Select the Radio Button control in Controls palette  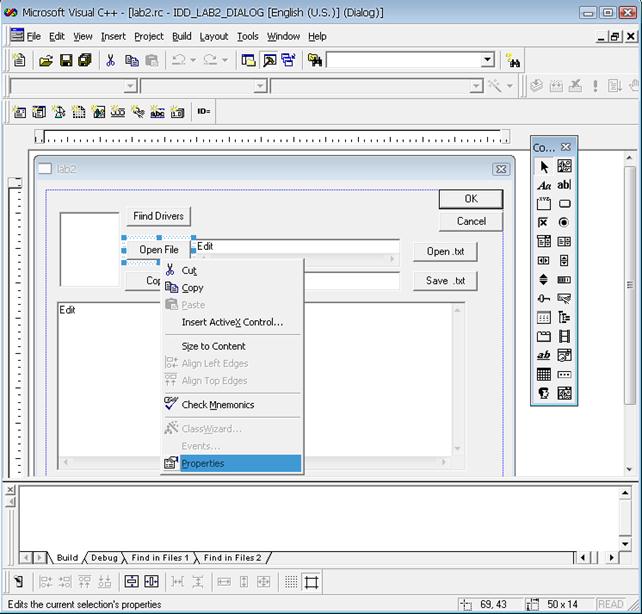tap(564, 223)
